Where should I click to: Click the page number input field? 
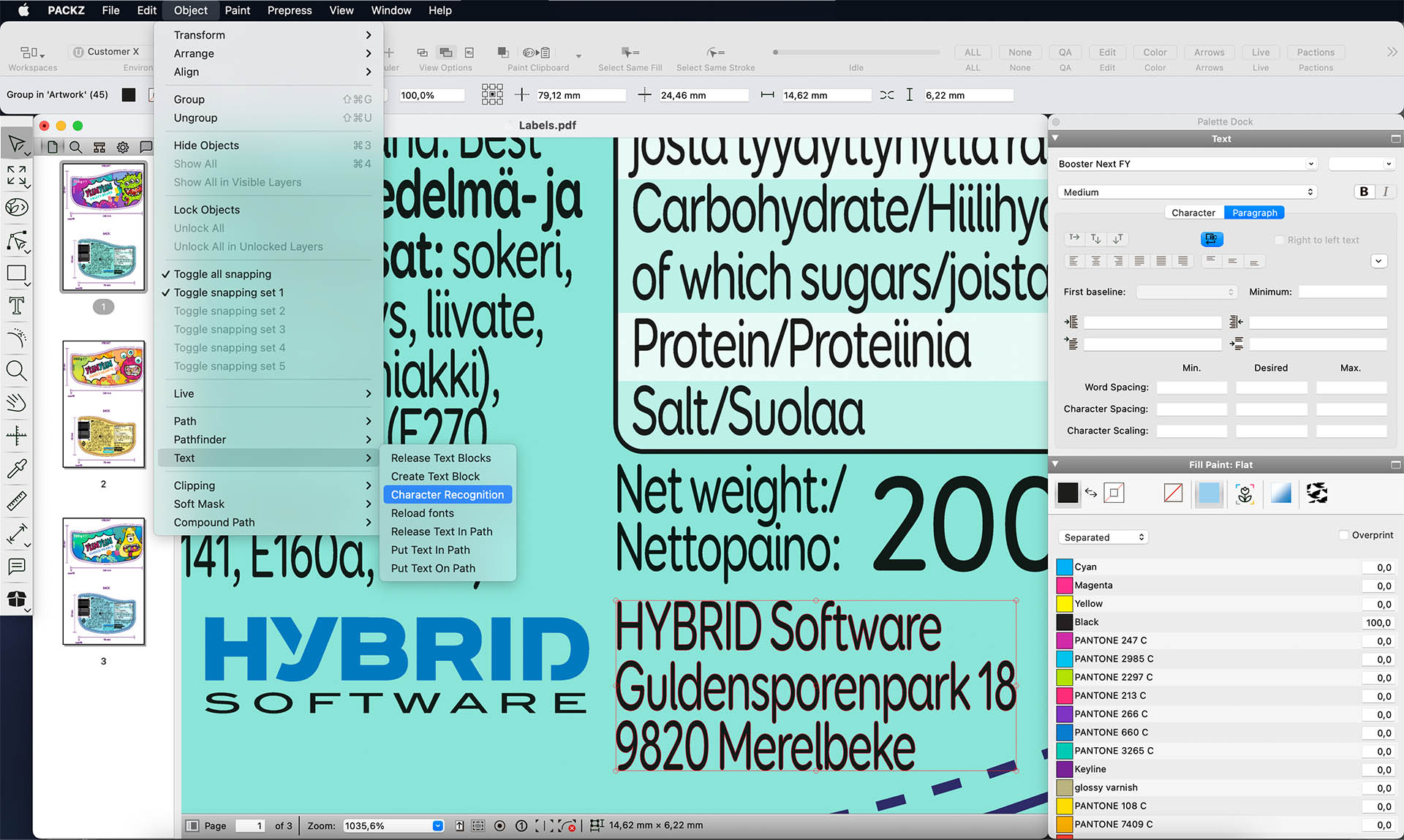click(250, 825)
